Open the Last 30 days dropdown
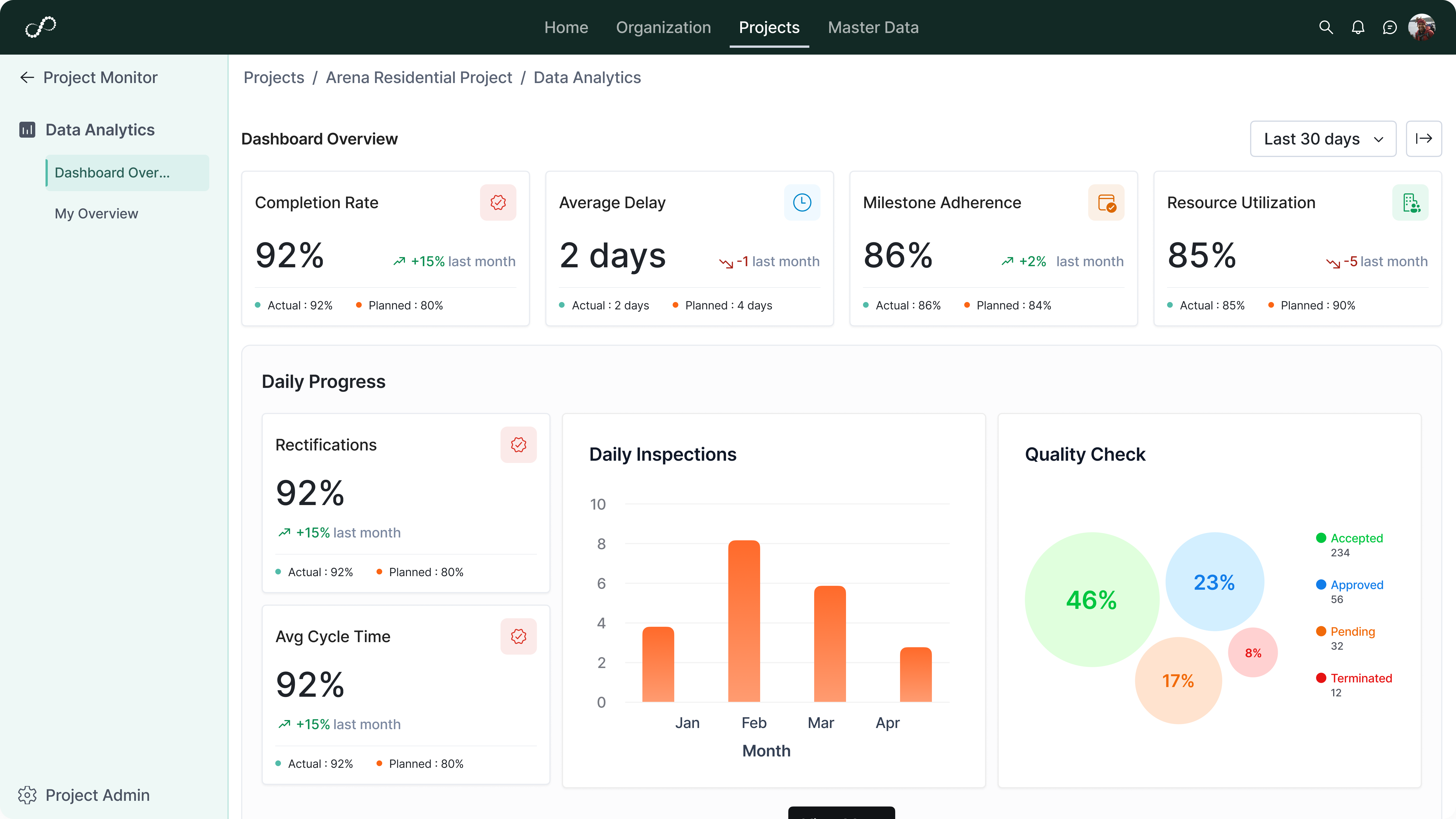The height and width of the screenshot is (819, 1456). (1323, 138)
